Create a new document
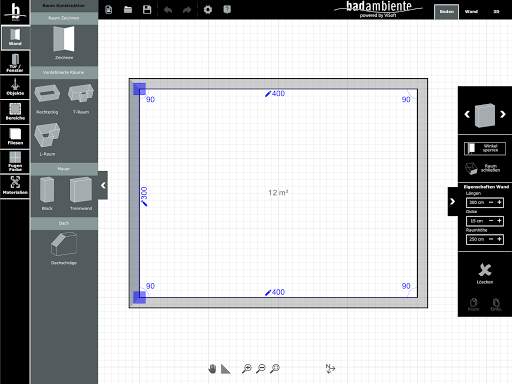The width and height of the screenshot is (512, 384). click(x=109, y=10)
